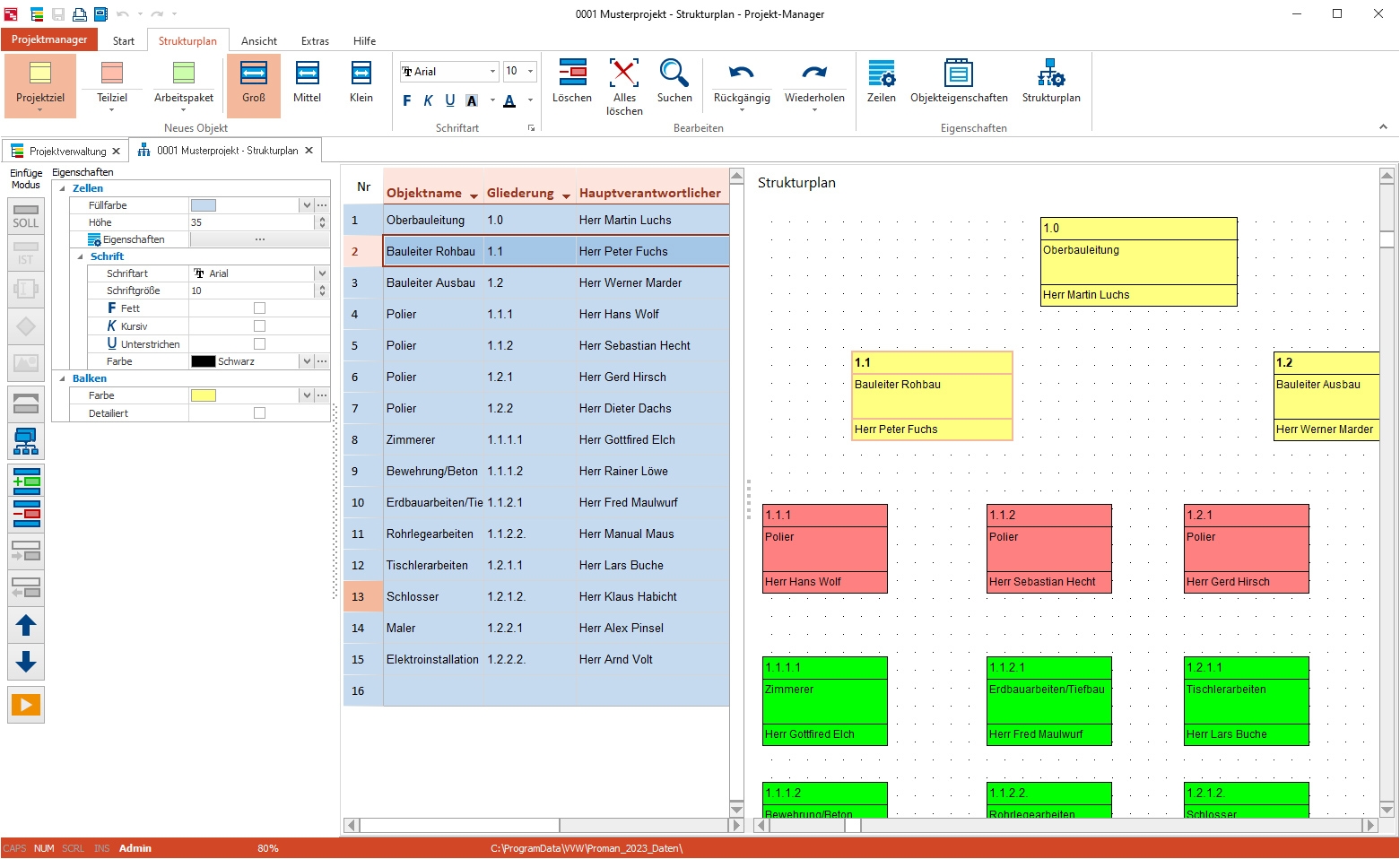Enable the Kursiv checkbox in Schrift properties
Screen dimensions: 1400x859
tap(259, 326)
